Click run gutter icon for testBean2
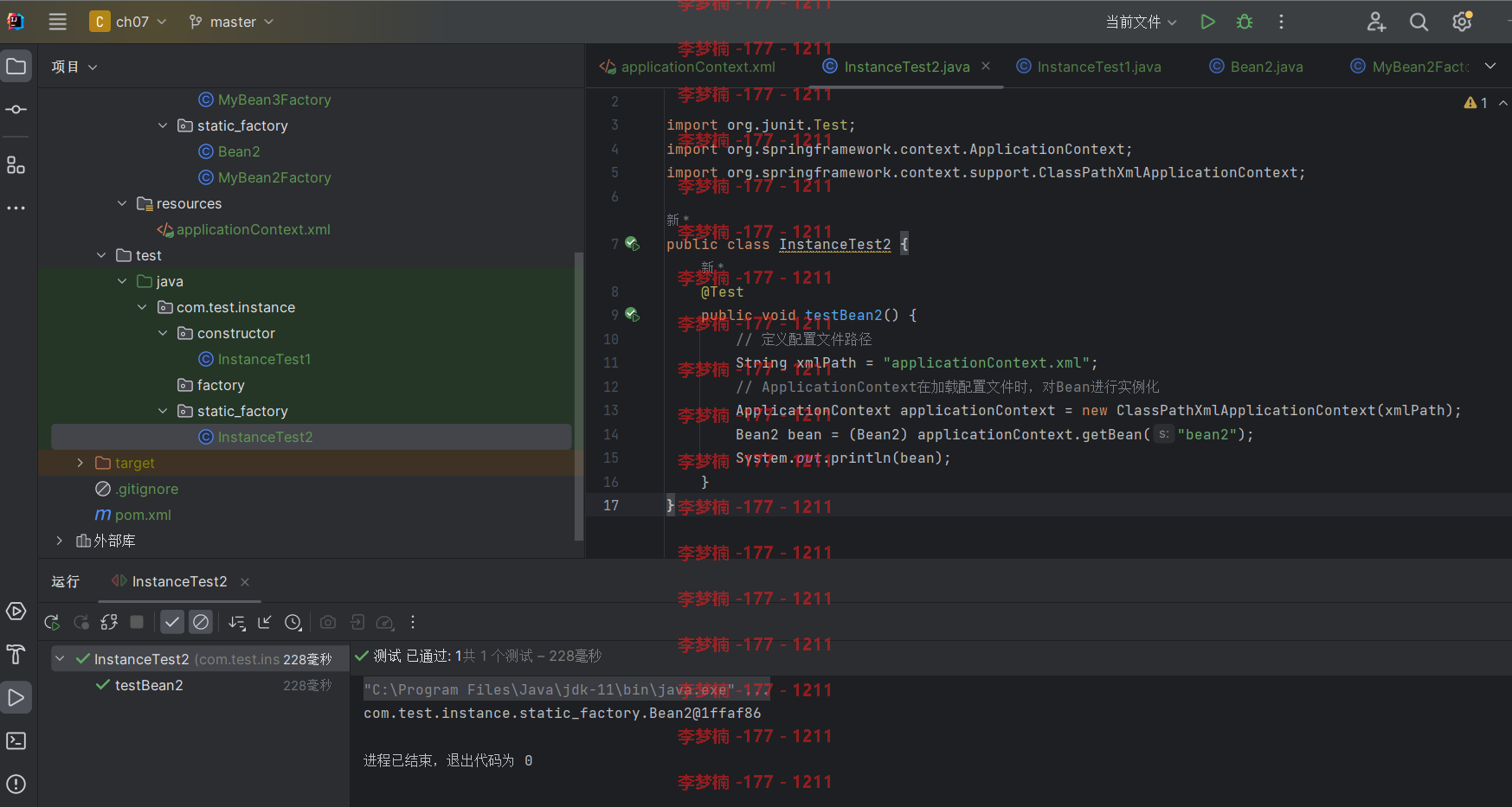1512x807 pixels. click(633, 315)
